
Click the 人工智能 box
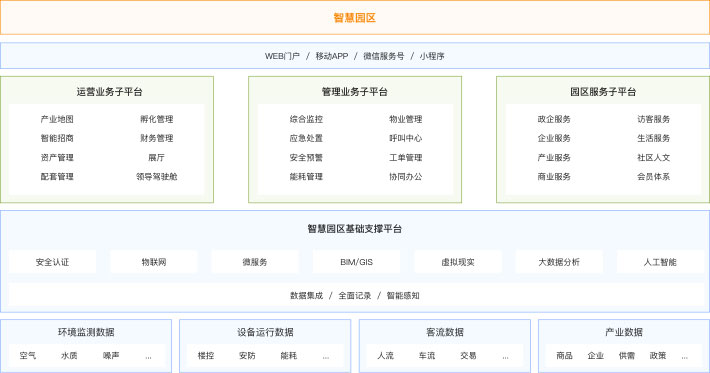(x=660, y=262)
